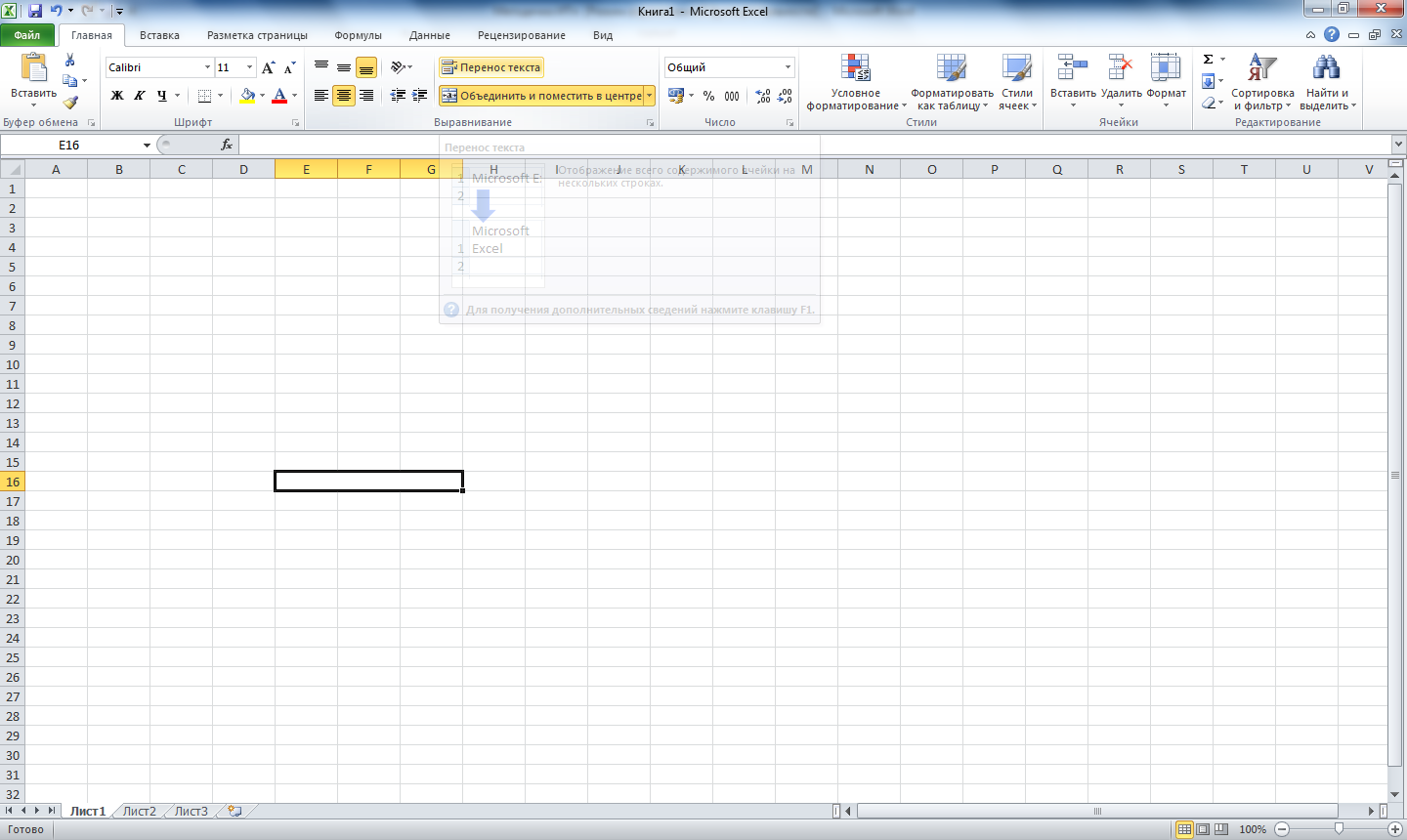1407x840 pixels.
Task: Open the Merge and Center dropdown arrow
Action: [650, 96]
